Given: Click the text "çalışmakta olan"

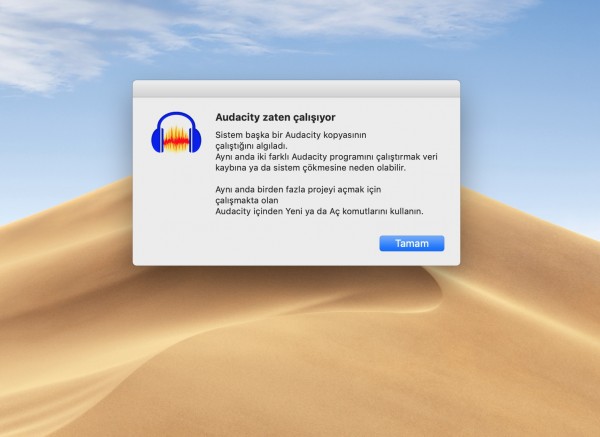Looking at the screenshot, I should [x=247, y=201].
